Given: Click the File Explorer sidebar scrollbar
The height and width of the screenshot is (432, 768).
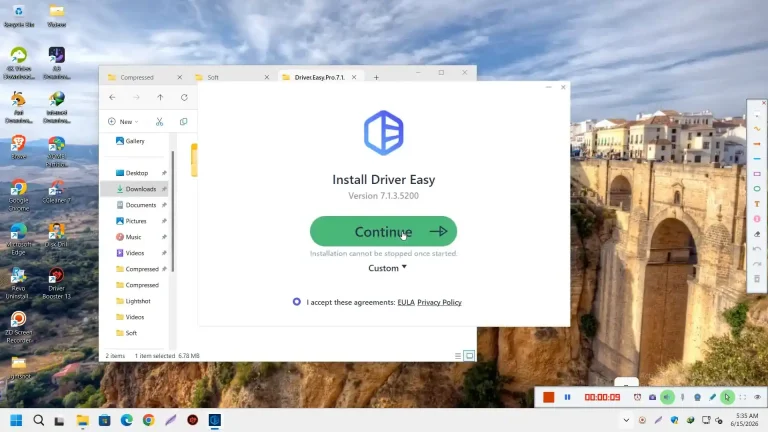Looking at the screenshot, I should (x=172, y=211).
